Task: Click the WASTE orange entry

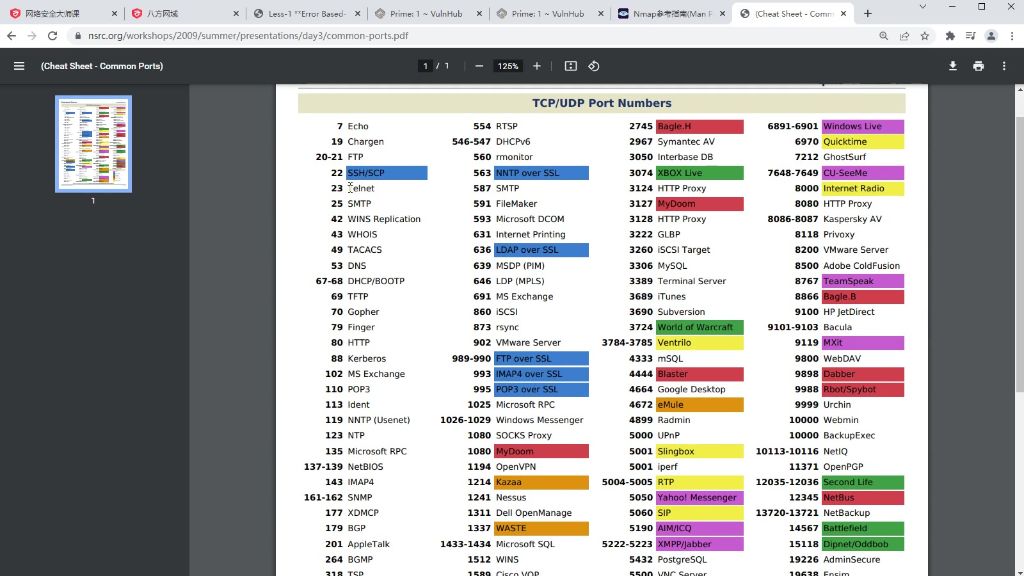Action: [x=541, y=528]
